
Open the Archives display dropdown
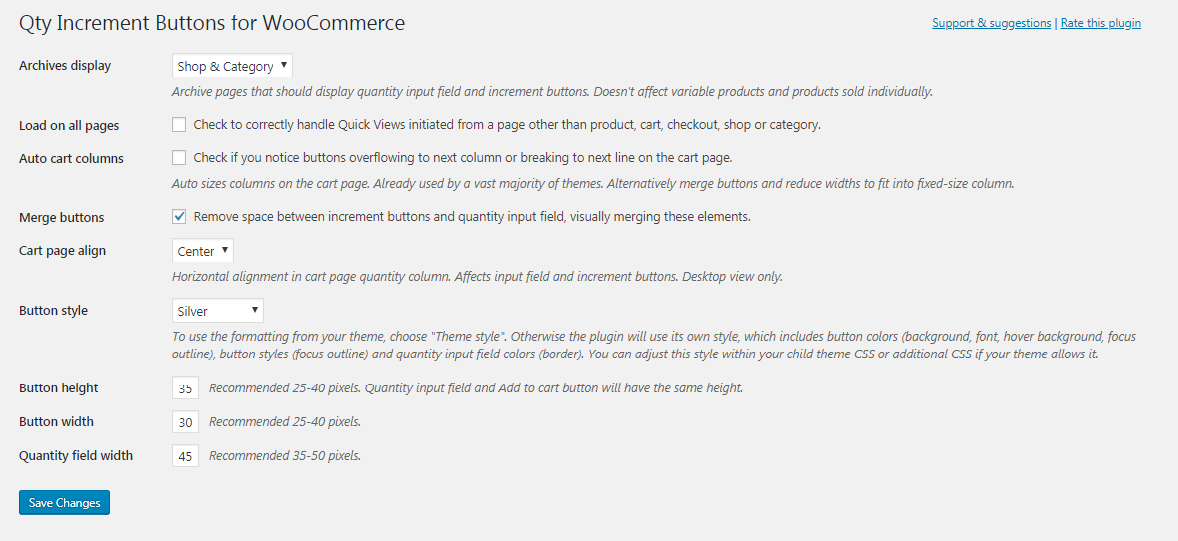[232, 66]
